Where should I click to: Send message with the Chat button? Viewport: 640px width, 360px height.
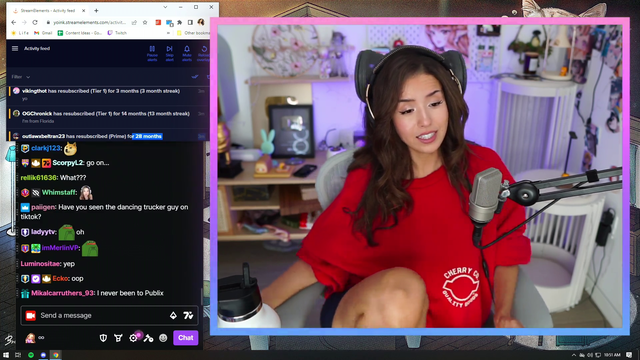tap(186, 338)
